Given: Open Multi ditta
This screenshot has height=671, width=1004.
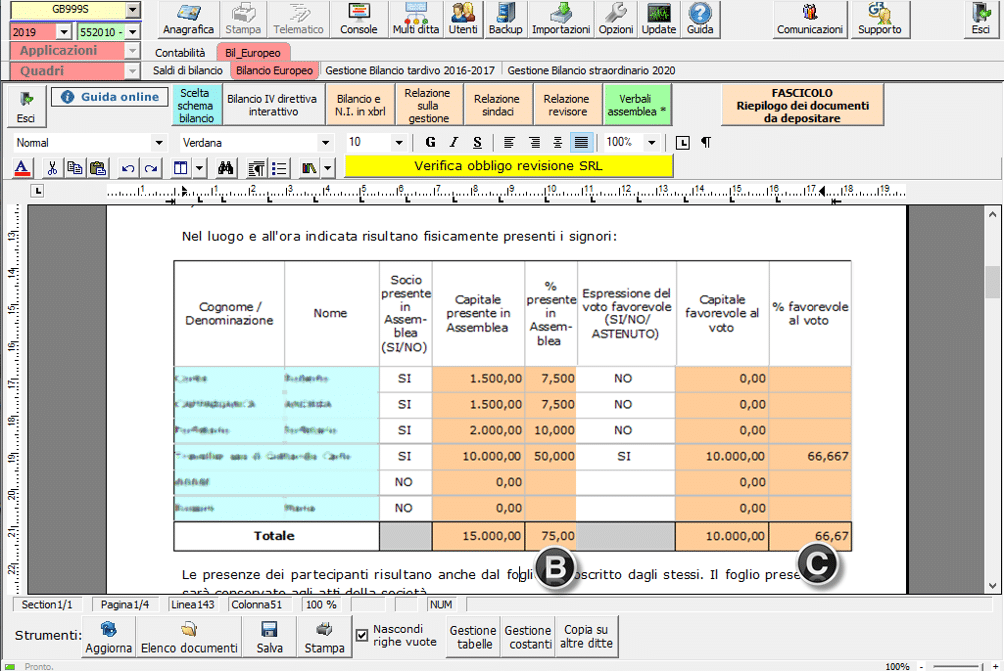Looking at the screenshot, I should (x=416, y=19).
